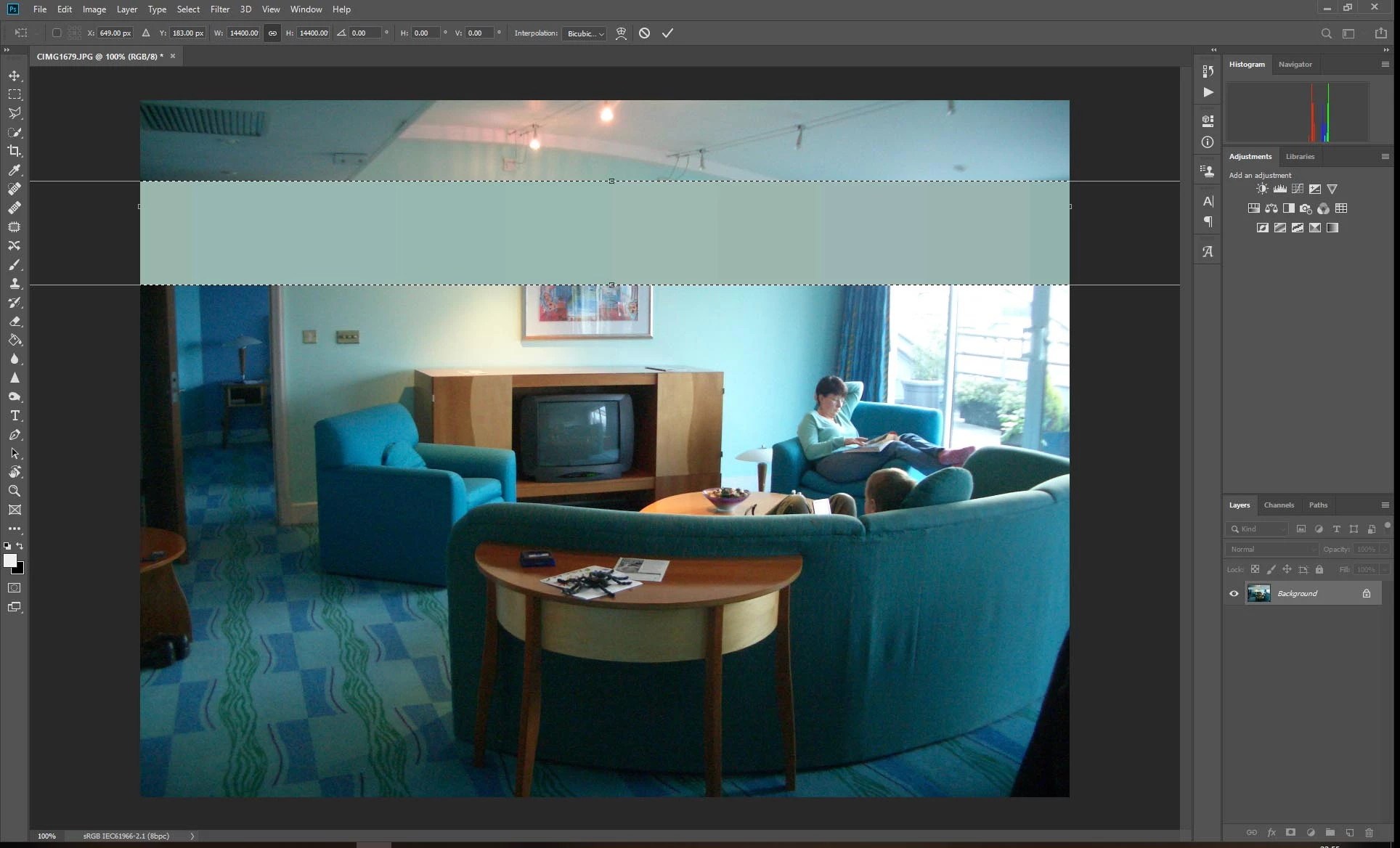Toggle reference point checkbox in options bar
This screenshot has height=848, width=1400.
tap(57, 33)
